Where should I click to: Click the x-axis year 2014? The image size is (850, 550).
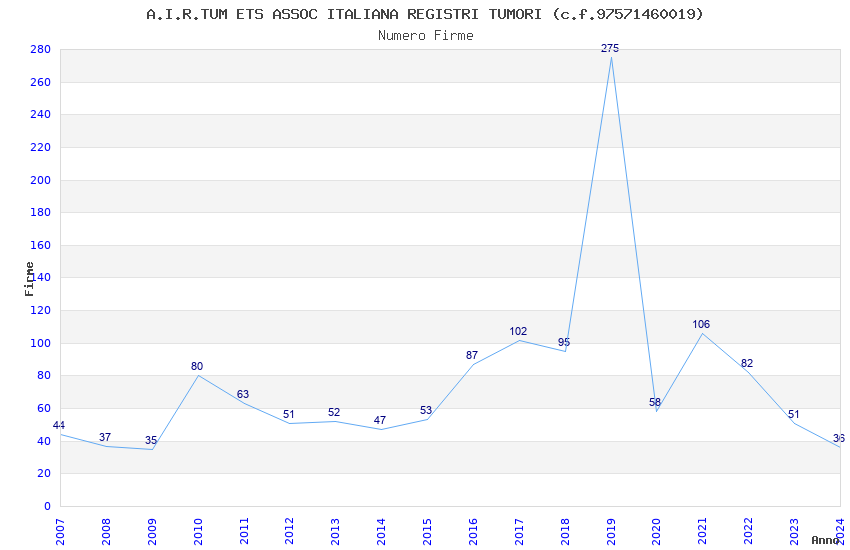coord(382,532)
